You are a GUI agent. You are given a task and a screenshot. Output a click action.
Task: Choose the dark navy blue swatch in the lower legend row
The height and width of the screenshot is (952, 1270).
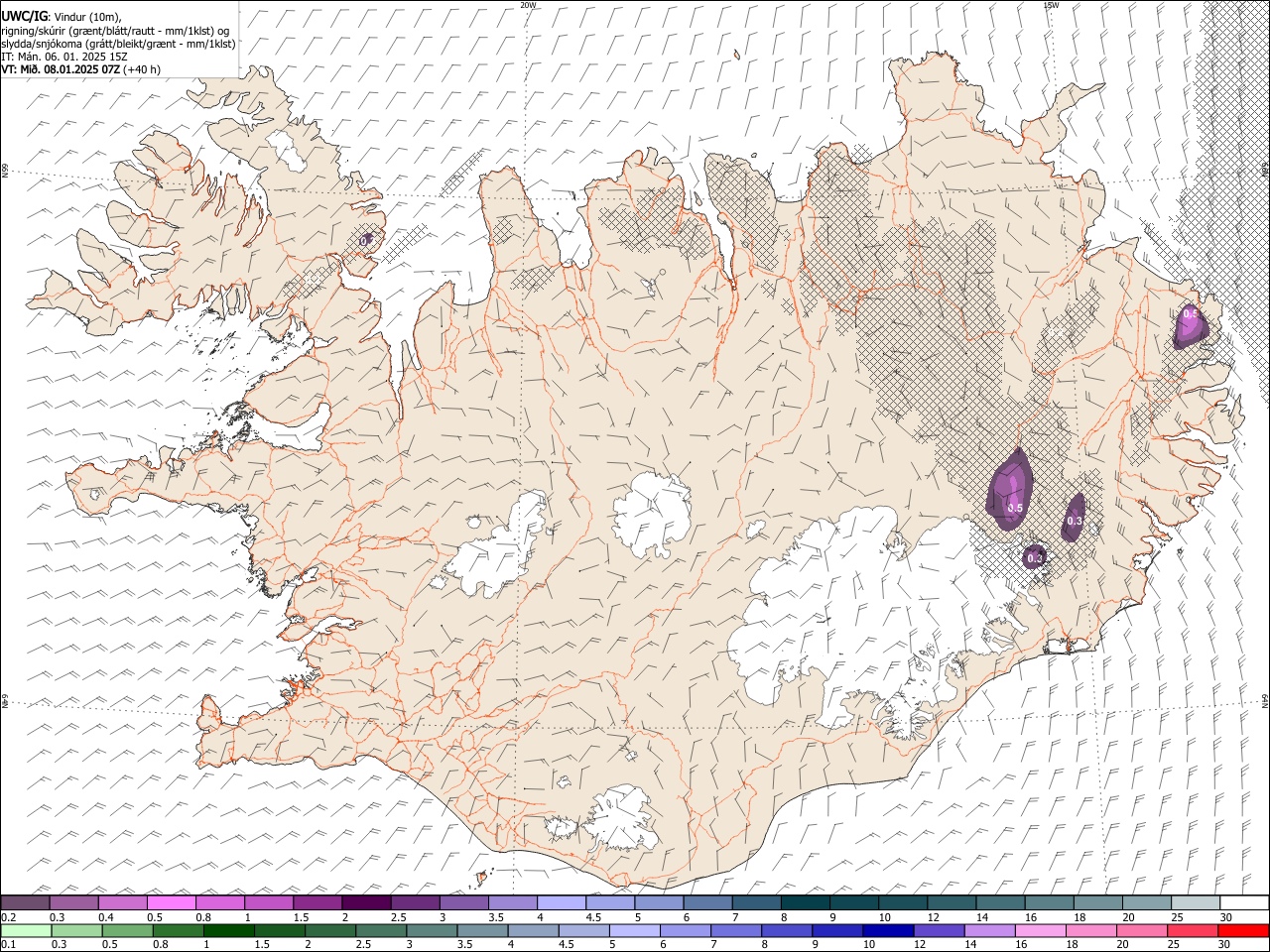(x=886, y=931)
